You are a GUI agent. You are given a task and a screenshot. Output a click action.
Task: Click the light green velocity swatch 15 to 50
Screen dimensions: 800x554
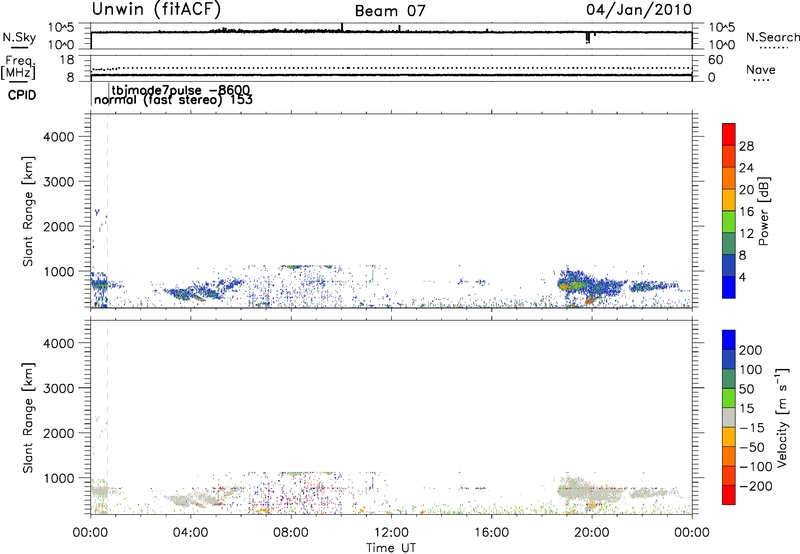tap(729, 398)
